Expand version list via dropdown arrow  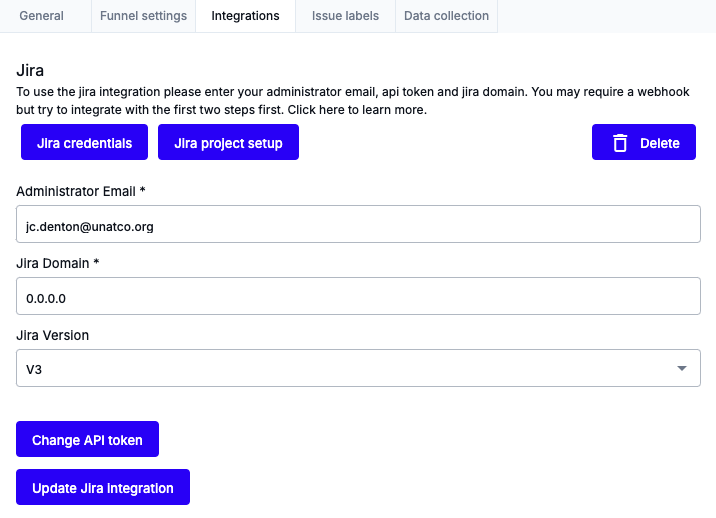point(682,368)
